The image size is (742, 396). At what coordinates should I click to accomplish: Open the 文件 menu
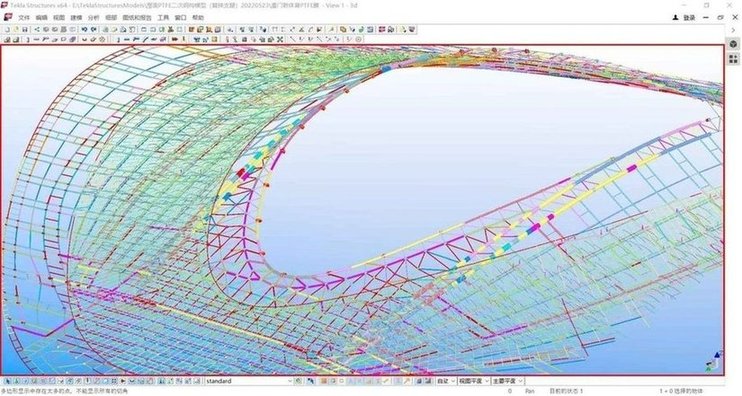pyautogui.click(x=24, y=18)
